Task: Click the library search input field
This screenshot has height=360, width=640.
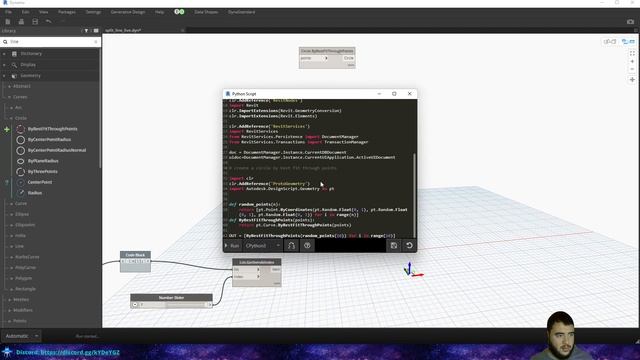Action: pyautogui.click(x=51, y=42)
